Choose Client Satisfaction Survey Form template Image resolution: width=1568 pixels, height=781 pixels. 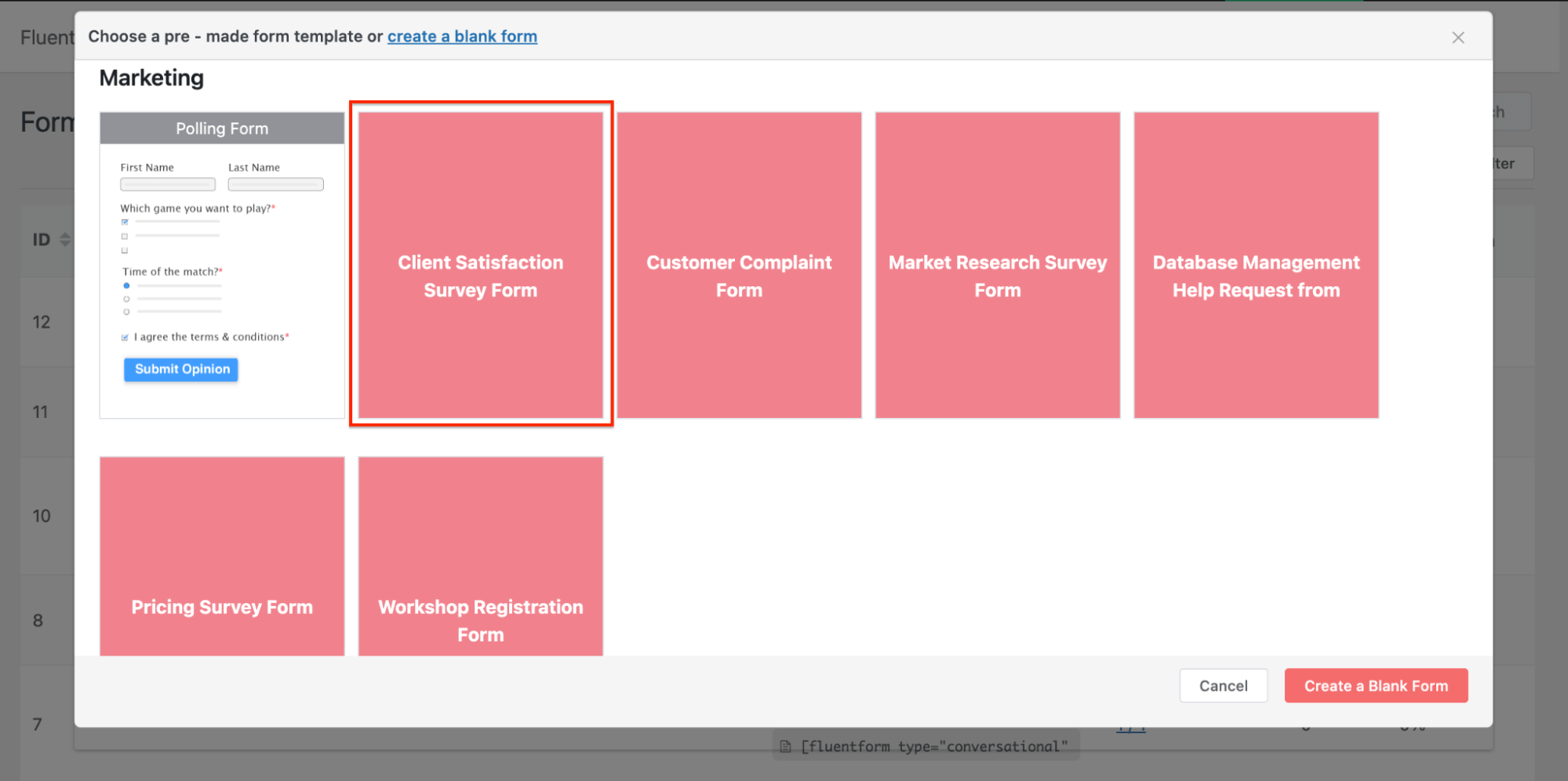pyautogui.click(x=481, y=265)
